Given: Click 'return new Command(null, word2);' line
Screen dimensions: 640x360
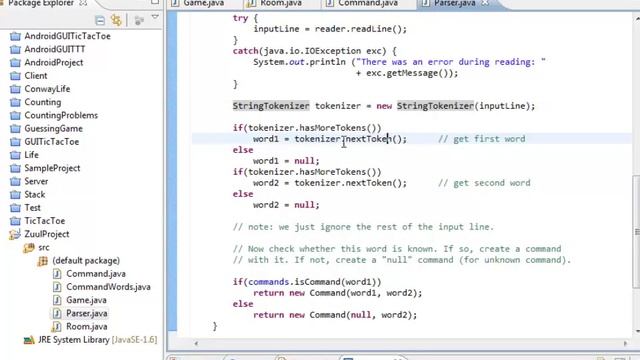Looking at the screenshot, I should coord(335,315).
